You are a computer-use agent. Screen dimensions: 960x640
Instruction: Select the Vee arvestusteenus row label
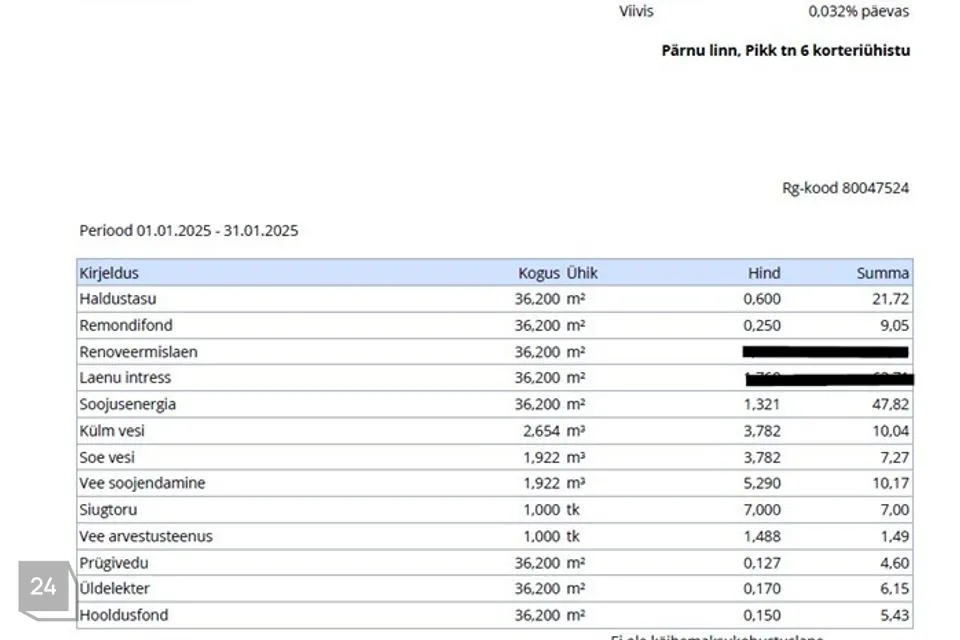146,536
